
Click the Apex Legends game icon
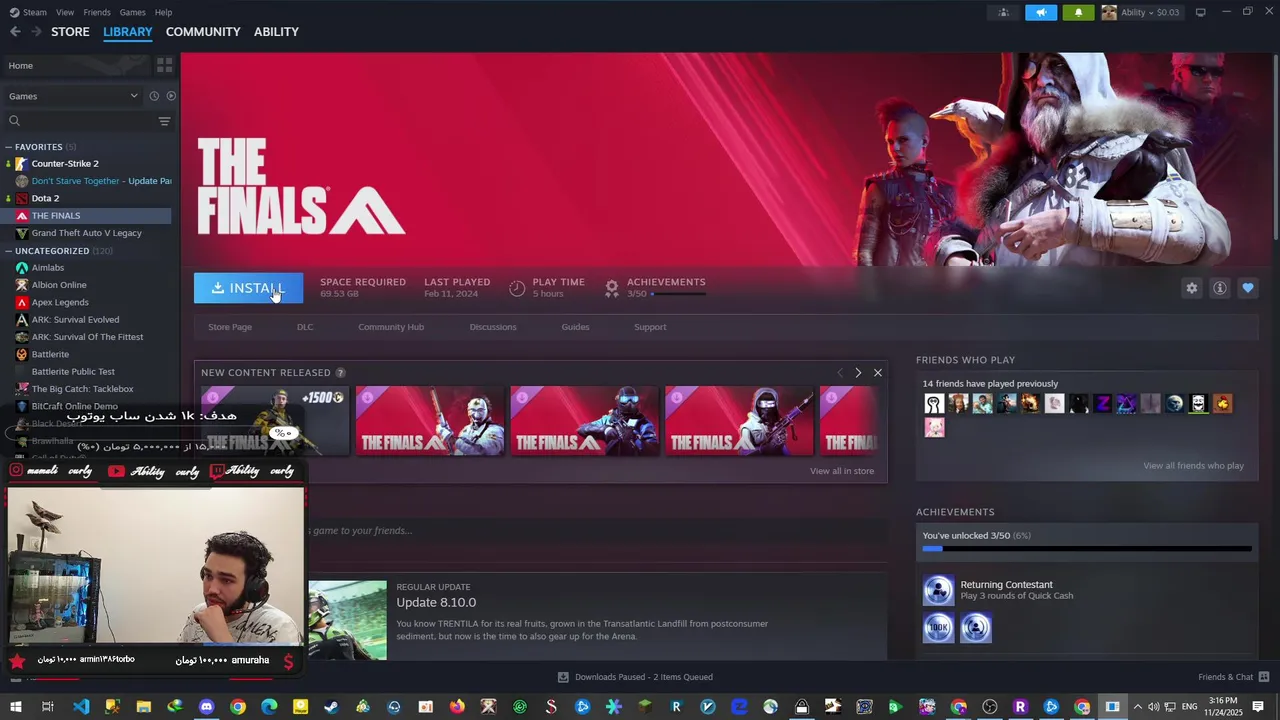21,302
